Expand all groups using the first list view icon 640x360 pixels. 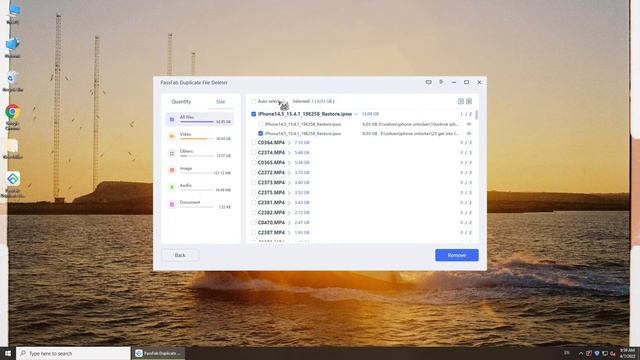(x=461, y=101)
